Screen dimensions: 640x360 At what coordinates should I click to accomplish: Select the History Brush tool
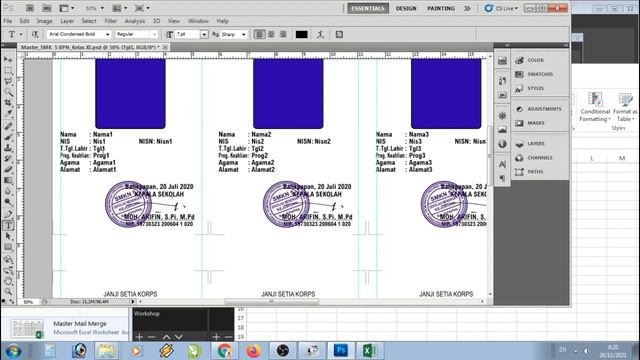[8, 159]
